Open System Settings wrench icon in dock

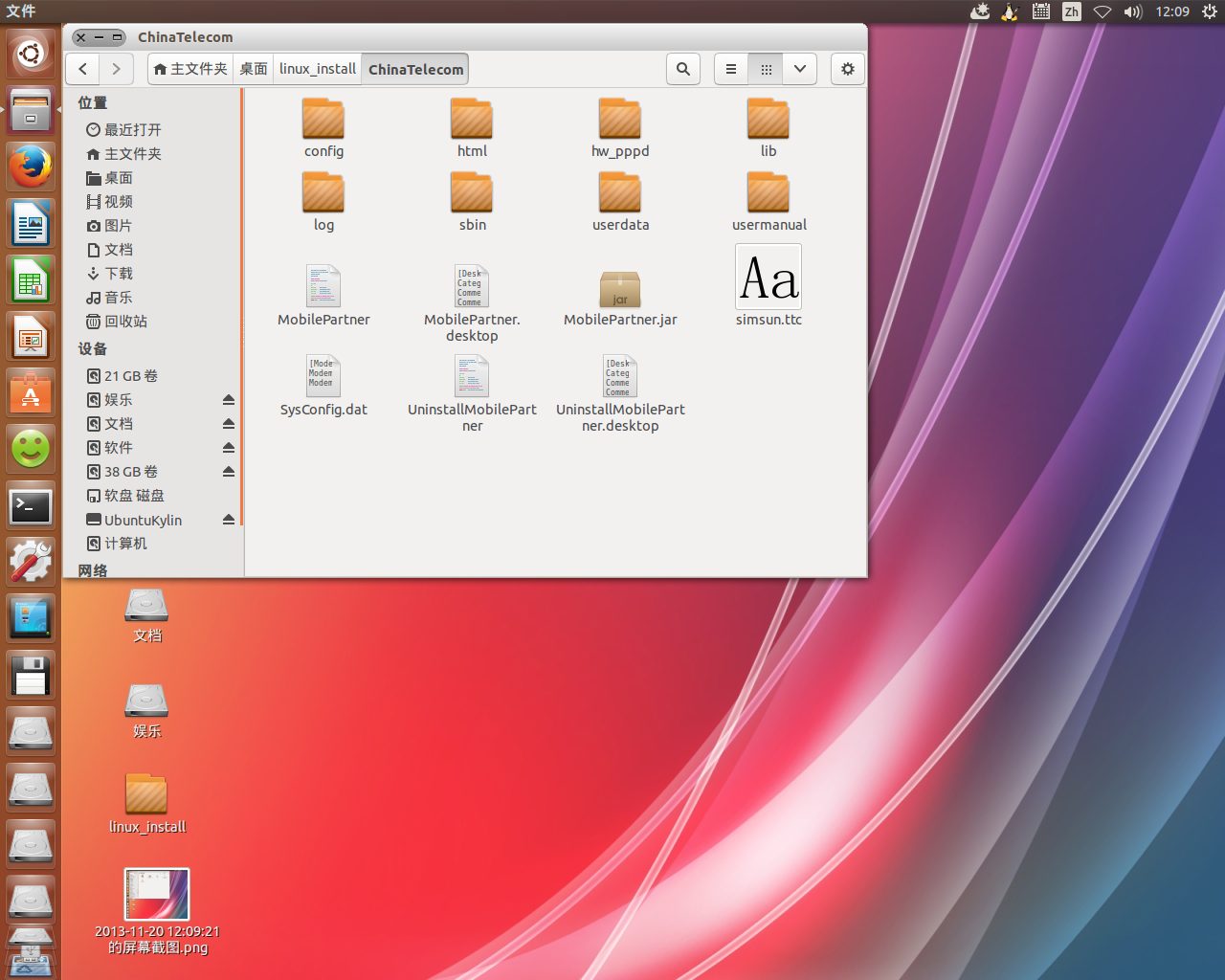pyautogui.click(x=31, y=562)
